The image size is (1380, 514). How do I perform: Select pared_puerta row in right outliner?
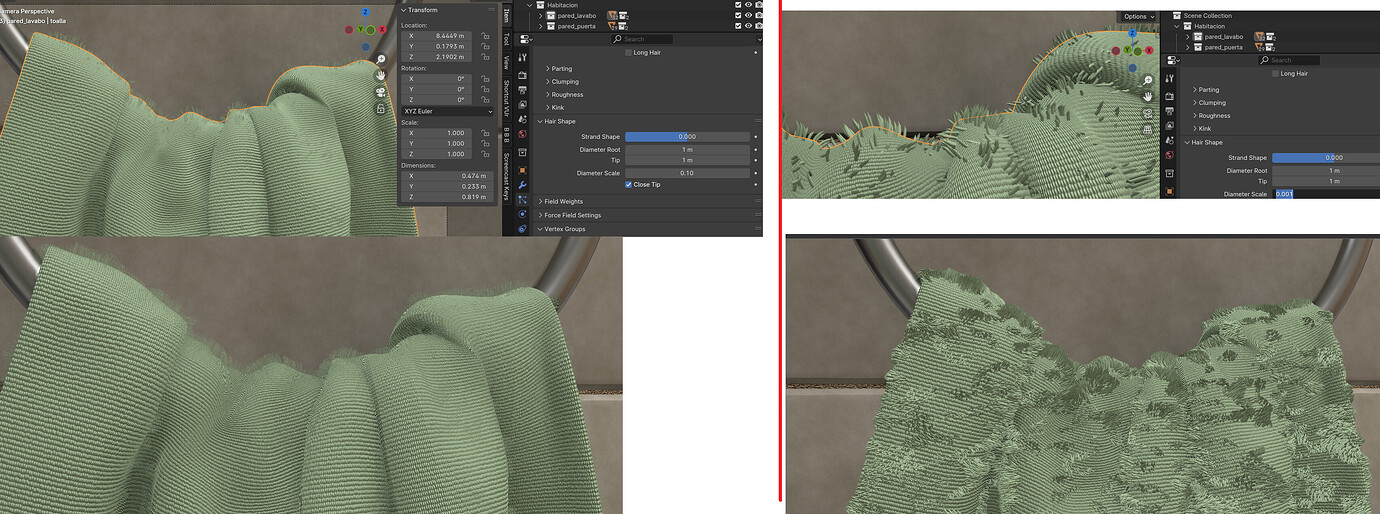(x=1223, y=47)
